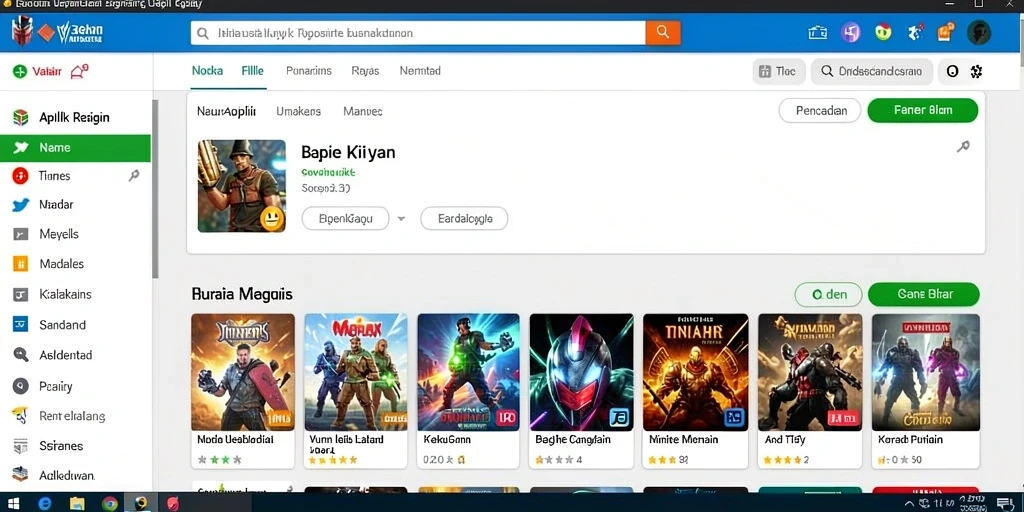Viewport: 1024px width, 512px height.
Task: Click the notification center icon in taskbar
Action: [x=1006, y=504]
